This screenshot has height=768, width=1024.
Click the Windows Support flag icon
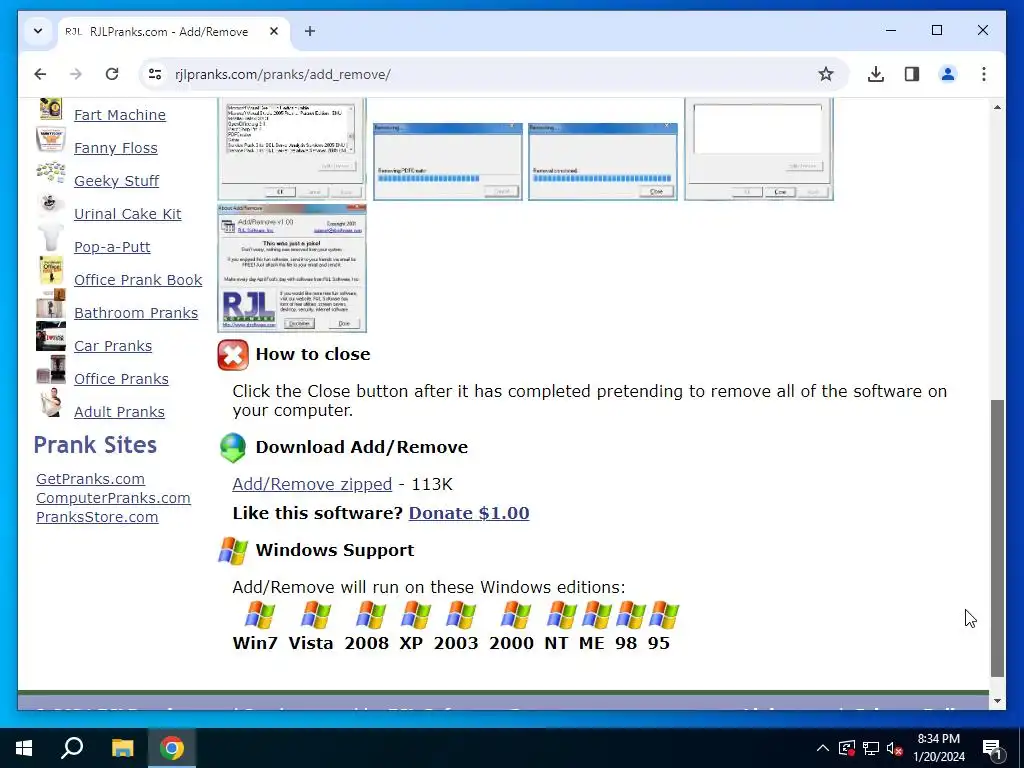pyautogui.click(x=232, y=551)
